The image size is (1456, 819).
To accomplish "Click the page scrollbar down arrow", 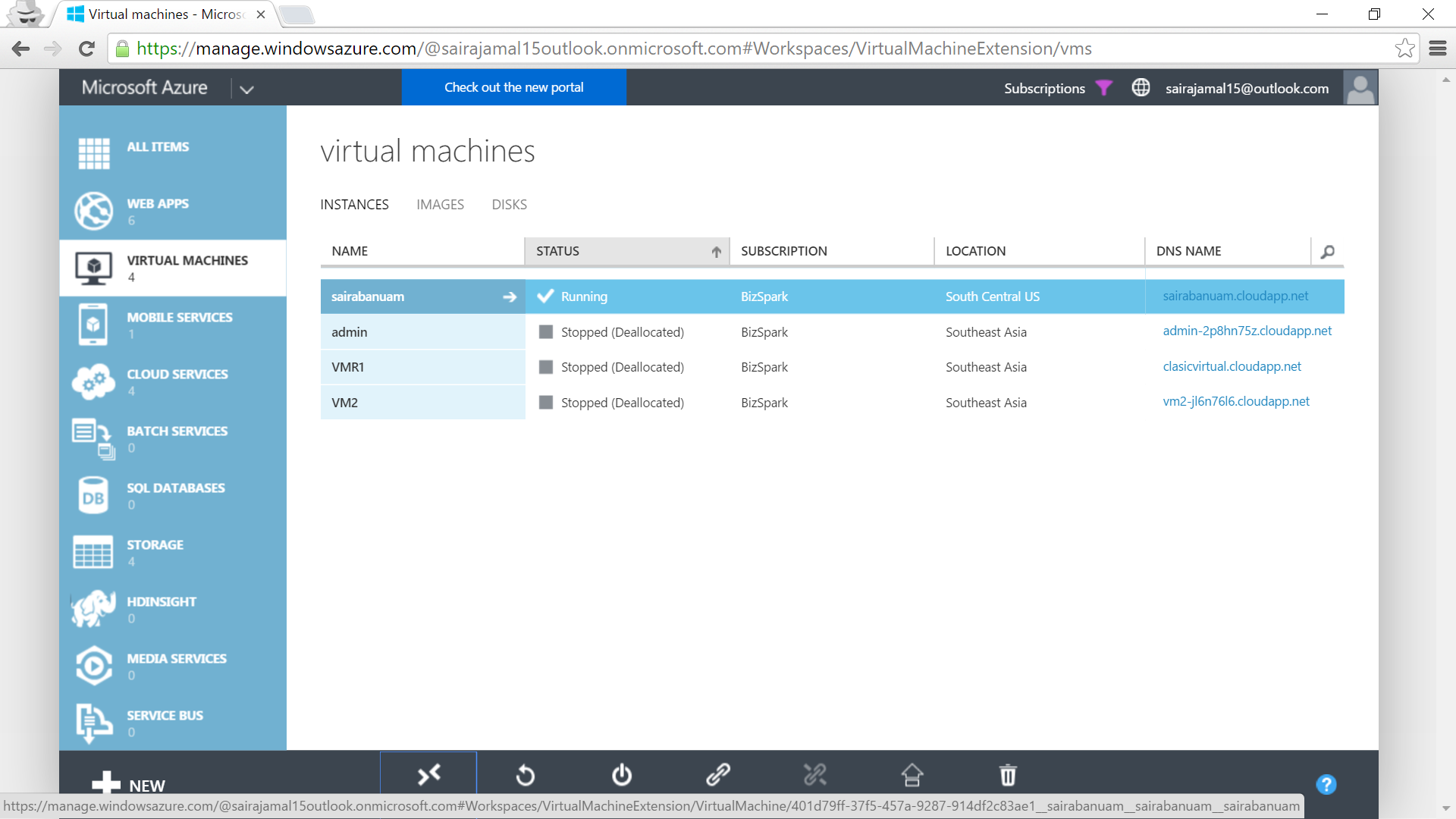I will tap(1446, 808).
